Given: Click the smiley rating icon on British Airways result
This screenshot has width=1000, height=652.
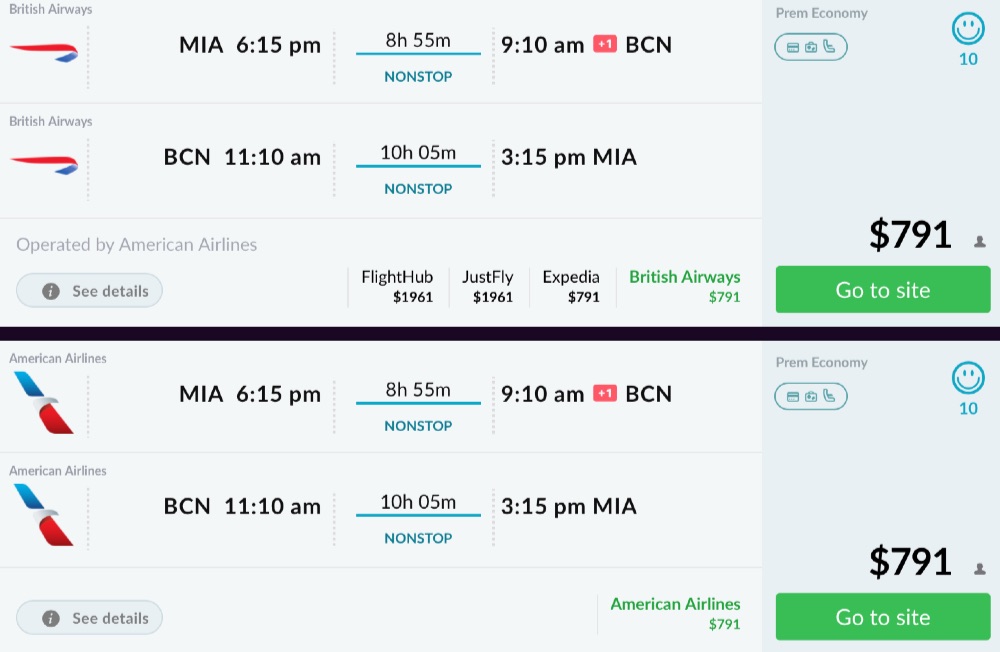Looking at the screenshot, I should (x=968, y=29).
